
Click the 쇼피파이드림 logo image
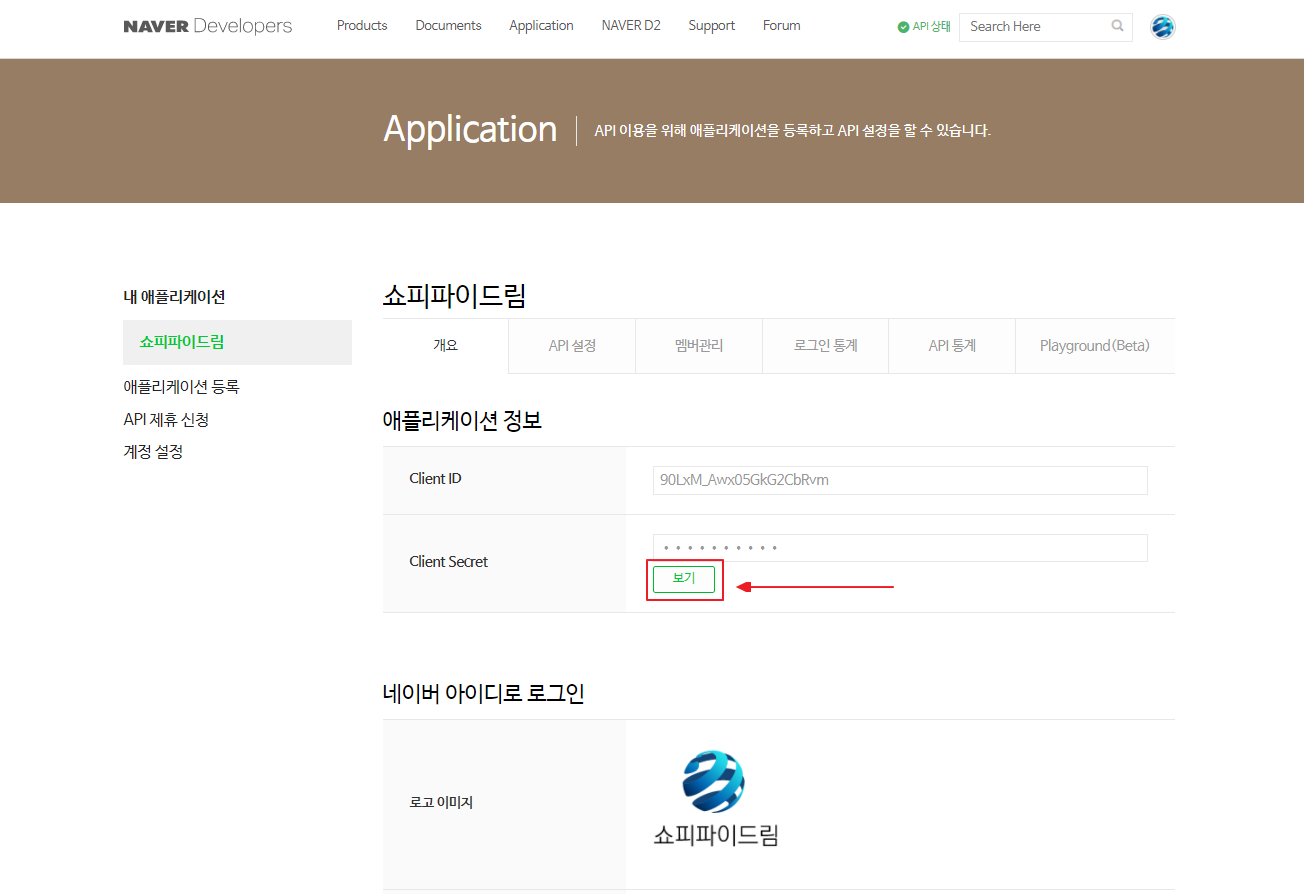[x=715, y=799]
